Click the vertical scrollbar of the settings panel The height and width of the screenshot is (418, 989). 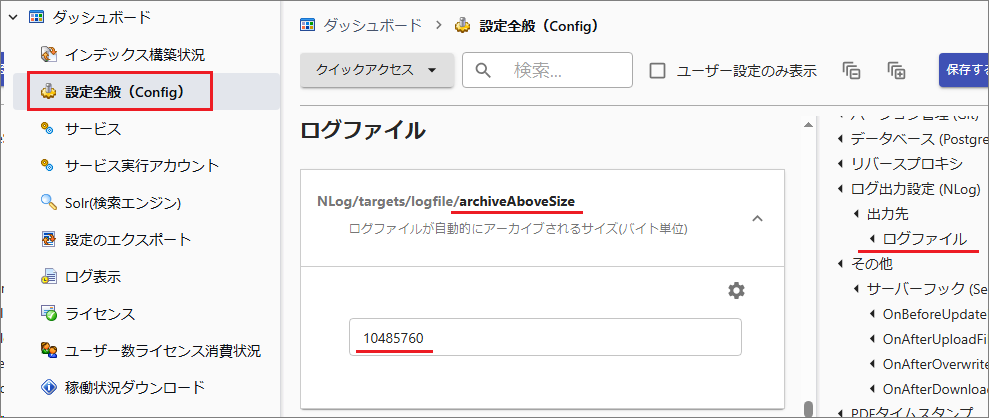[807, 260]
